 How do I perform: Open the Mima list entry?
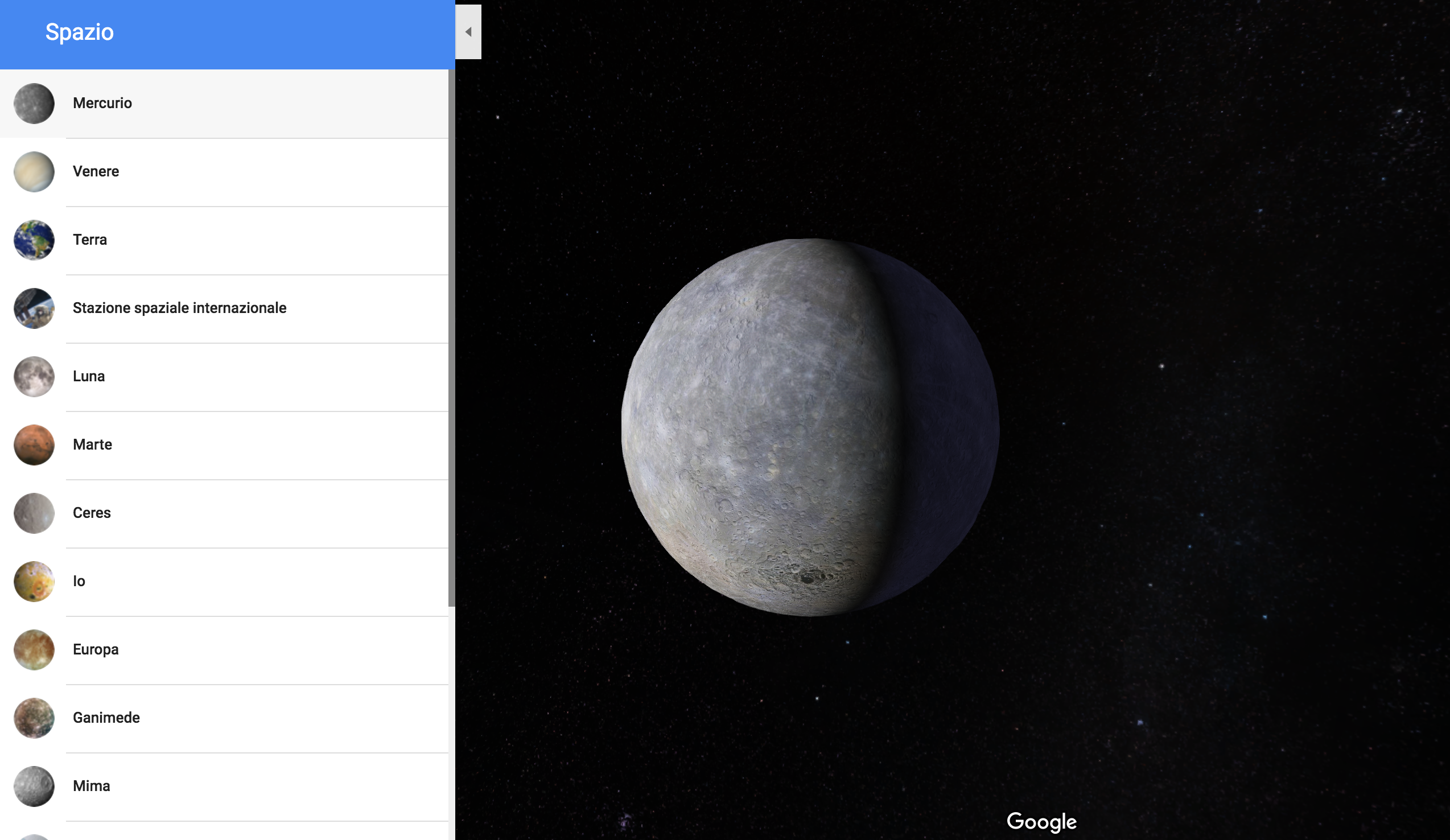92,786
